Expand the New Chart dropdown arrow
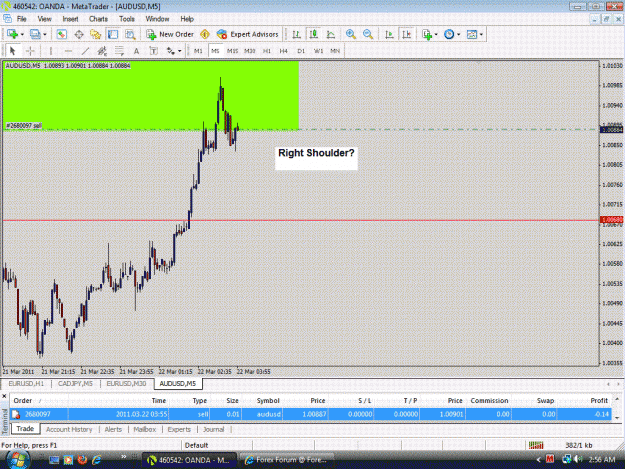625x469 pixels. point(22,35)
